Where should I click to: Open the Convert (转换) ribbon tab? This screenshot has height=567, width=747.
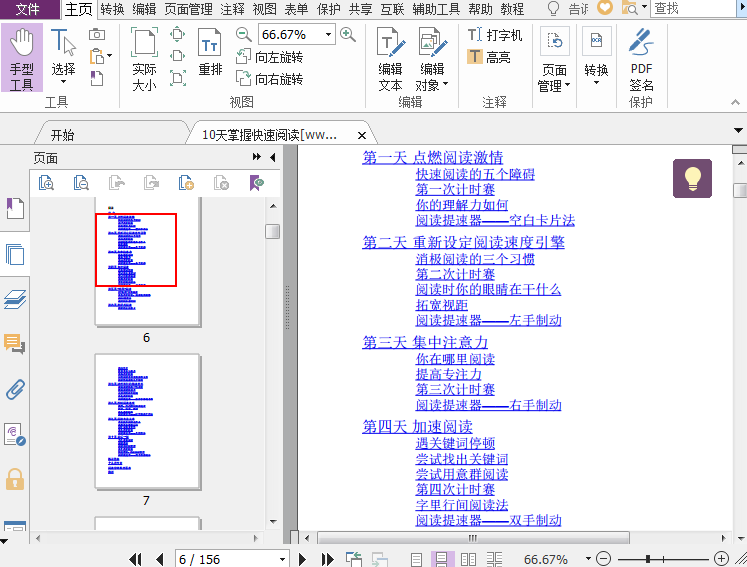point(113,9)
